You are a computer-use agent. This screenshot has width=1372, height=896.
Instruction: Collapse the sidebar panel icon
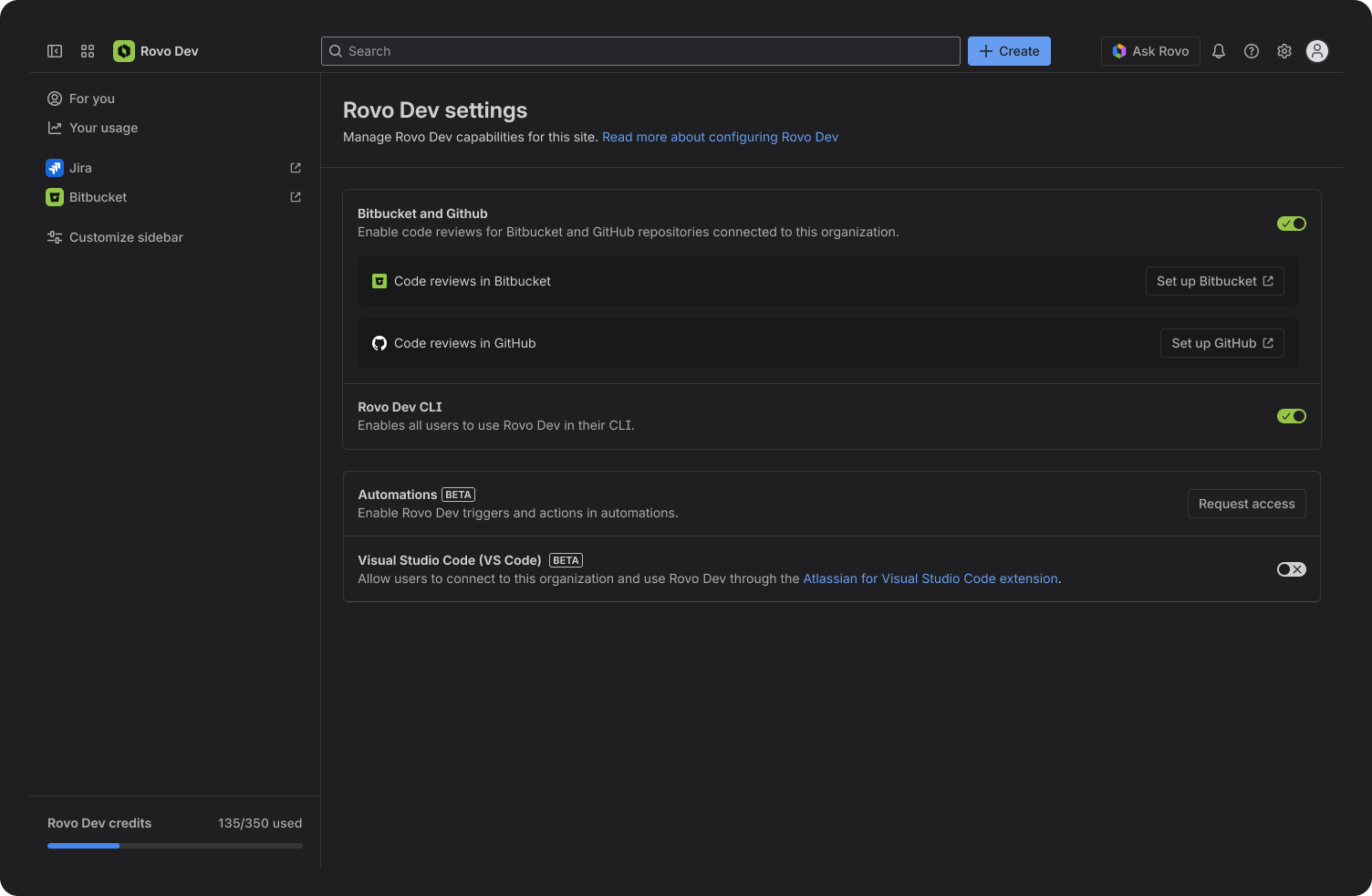(55, 51)
